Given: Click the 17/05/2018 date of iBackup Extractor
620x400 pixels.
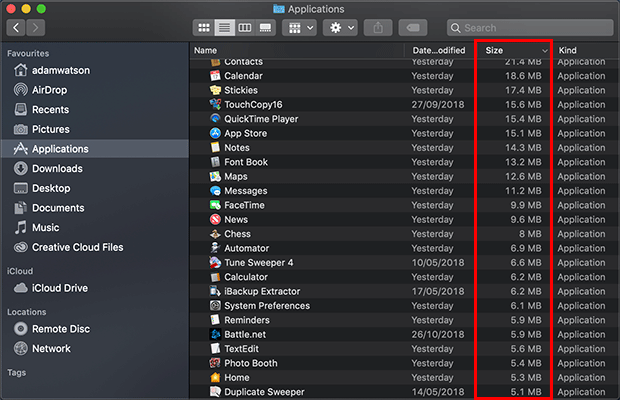Looking at the screenshot, I should click(x=438, y=292).
